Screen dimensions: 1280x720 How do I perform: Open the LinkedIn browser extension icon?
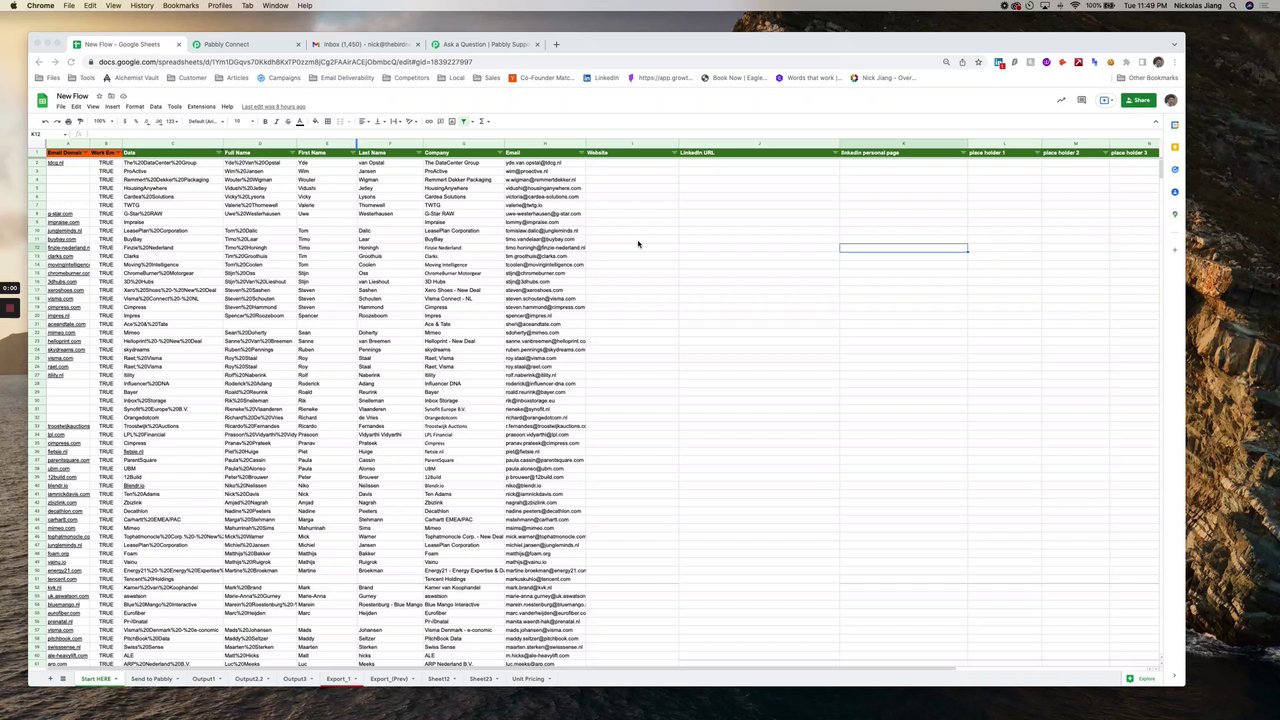[998, 62]
